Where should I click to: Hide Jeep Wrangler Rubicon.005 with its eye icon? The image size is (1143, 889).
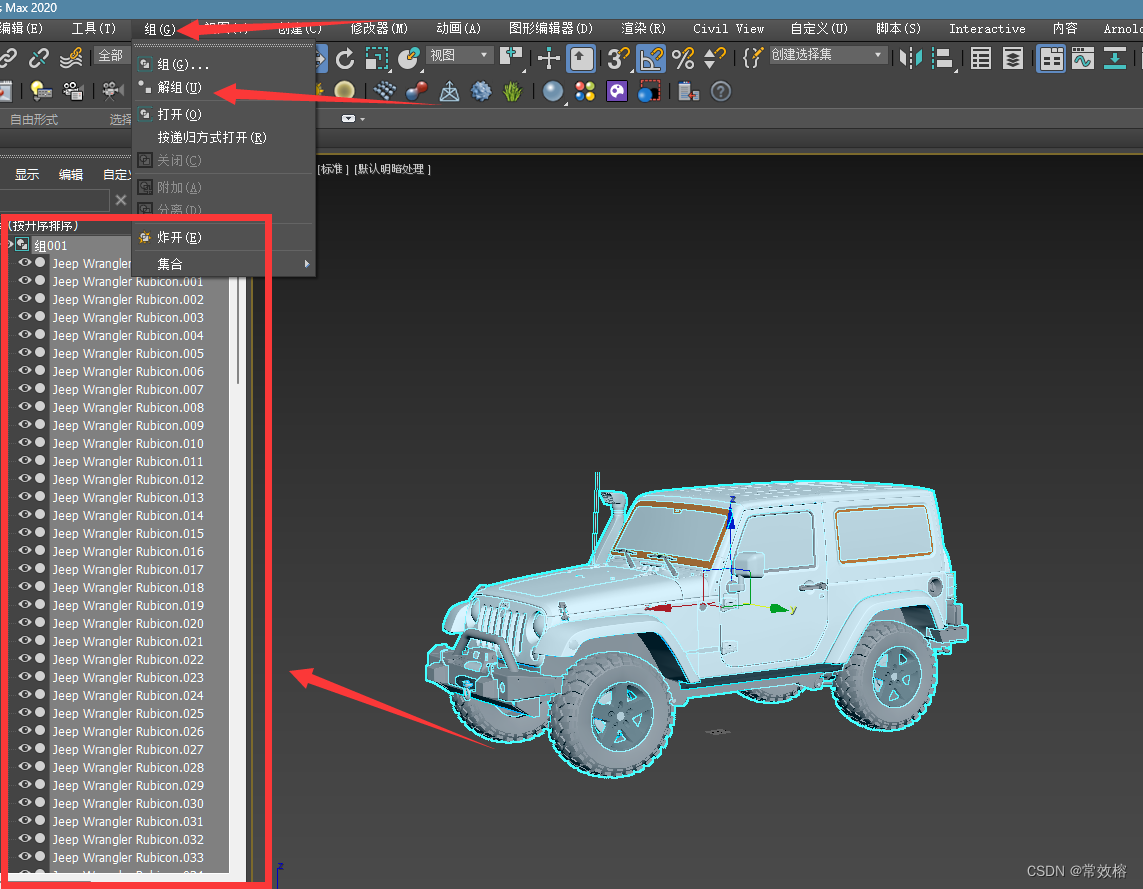pos(25,352)
